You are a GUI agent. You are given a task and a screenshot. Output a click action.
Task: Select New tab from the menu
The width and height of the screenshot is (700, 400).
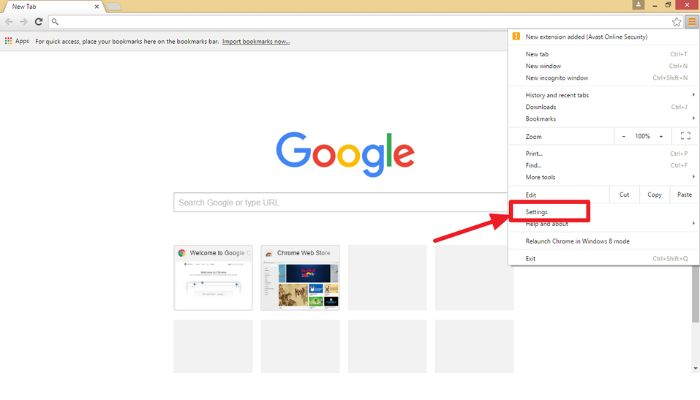(x=604, y=54)
